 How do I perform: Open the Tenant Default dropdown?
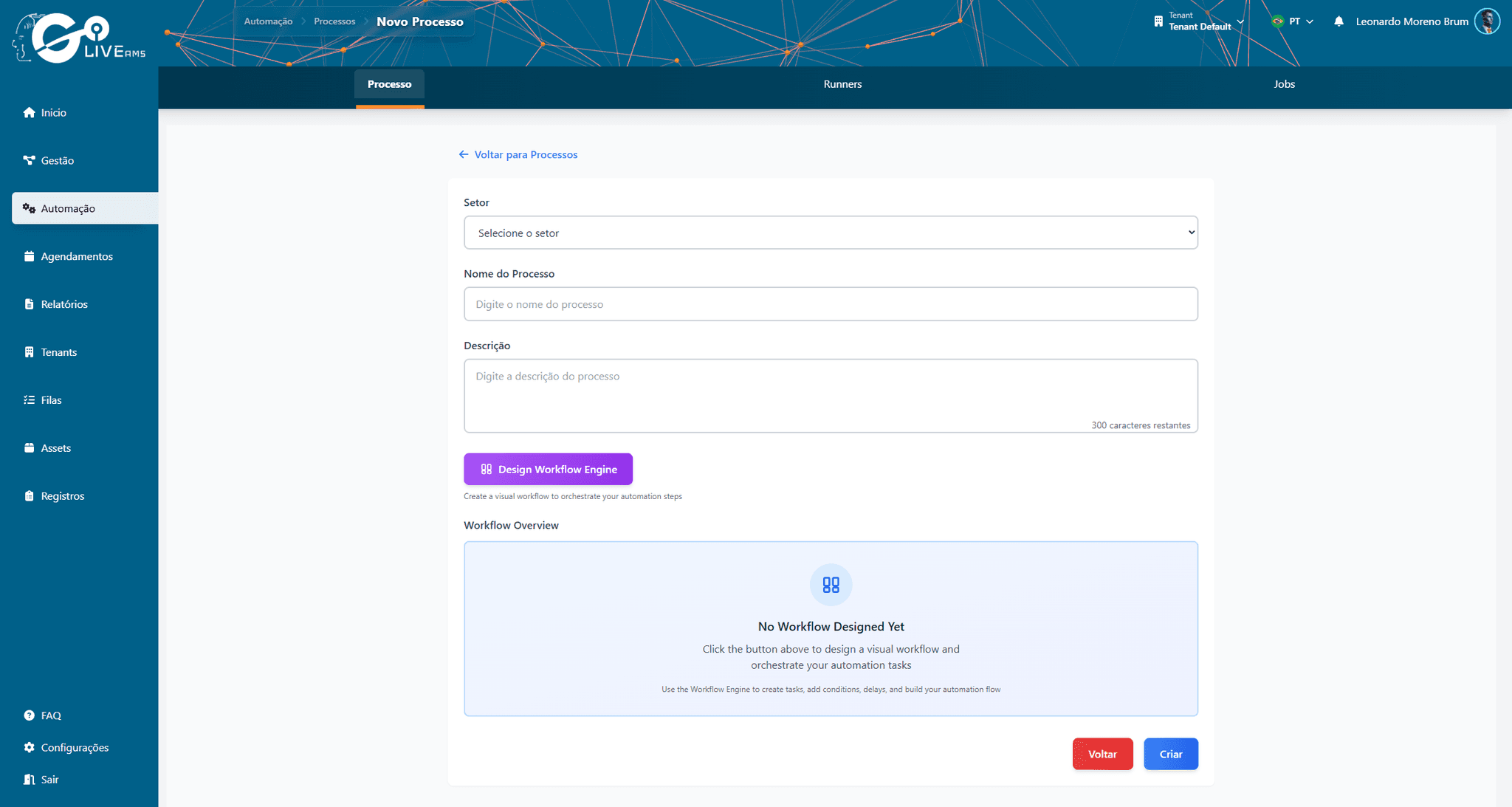(x=1199, y=21)
